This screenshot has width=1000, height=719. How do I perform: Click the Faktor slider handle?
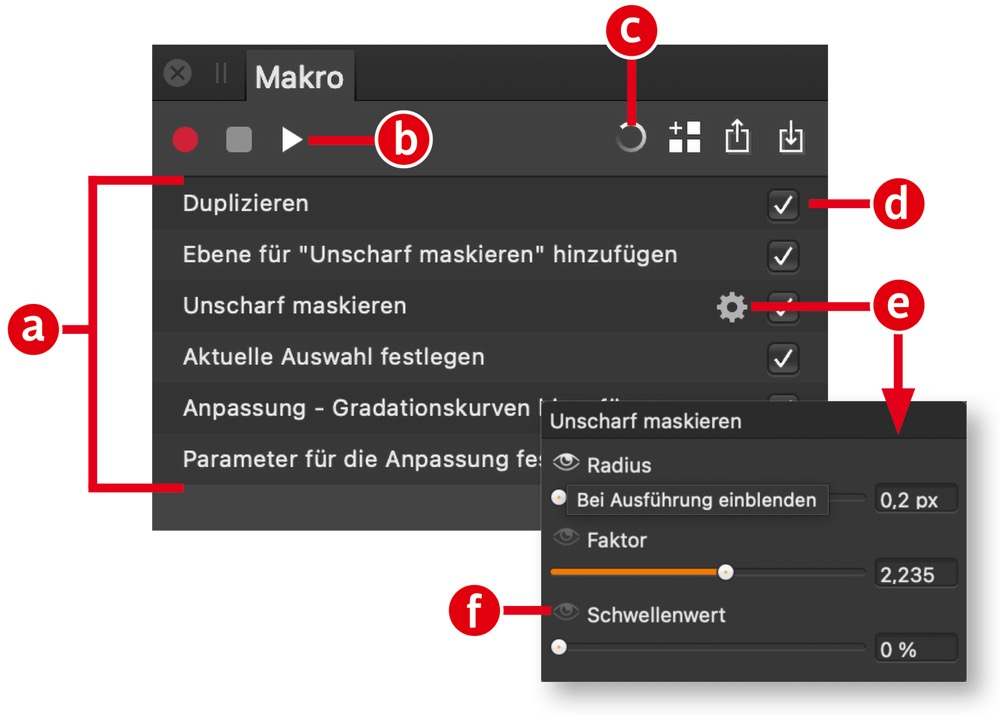pos(725,572)
